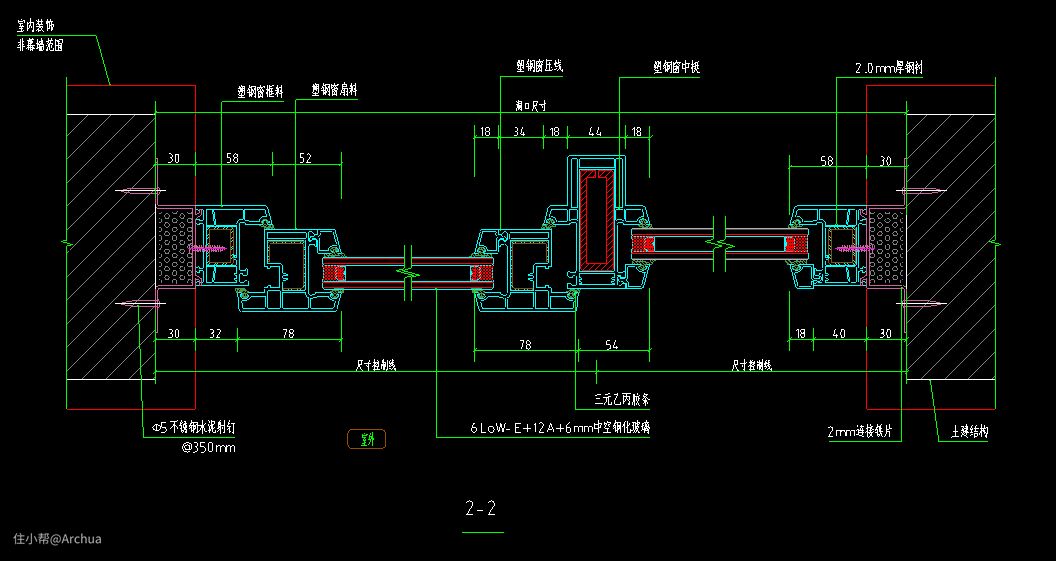Image resolution: width=1056 pixels, height=561 pixels.
Task: Select the 44 dimension value
Action: click(x=594, y=131)
